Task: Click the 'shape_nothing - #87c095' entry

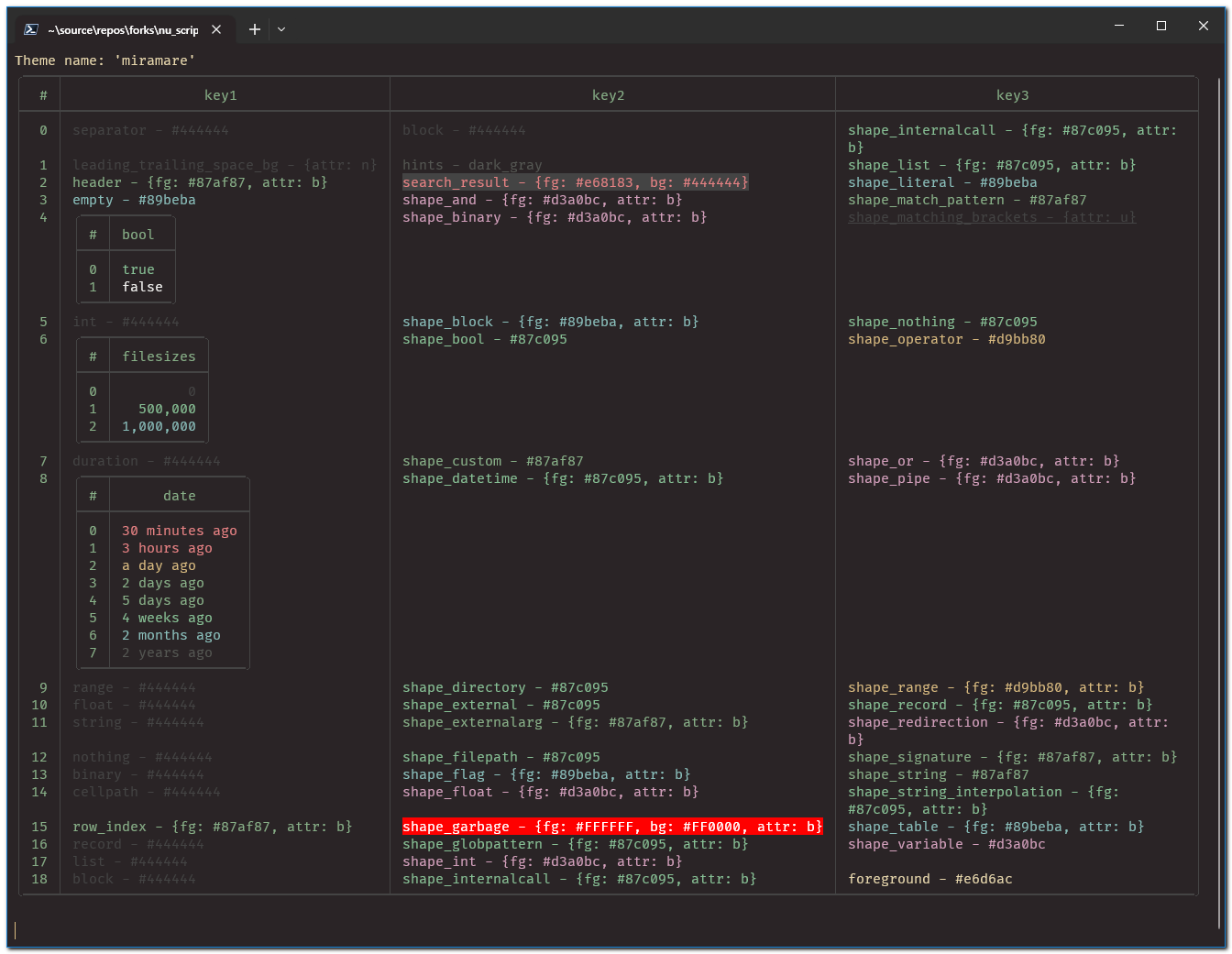Action: [942, 322]
